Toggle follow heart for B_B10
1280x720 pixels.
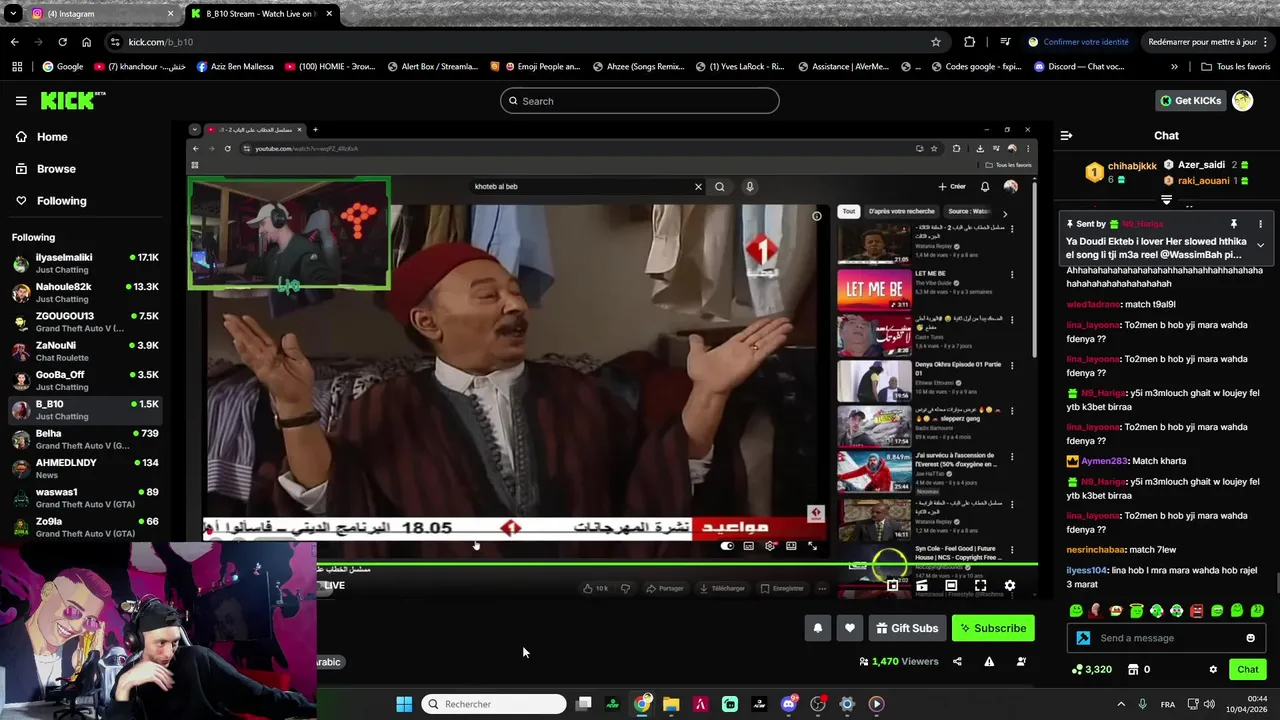click(x=849, y=628)
